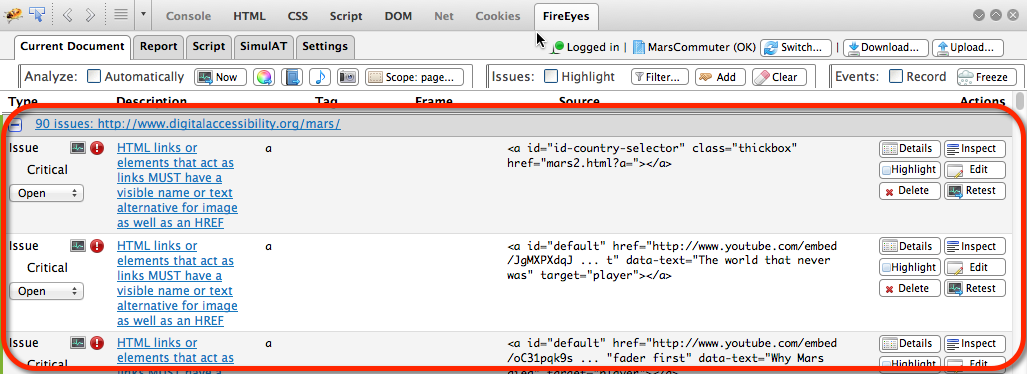
Task: Highlight the id-country-selector issue element
Action: [x=910, y=170]
